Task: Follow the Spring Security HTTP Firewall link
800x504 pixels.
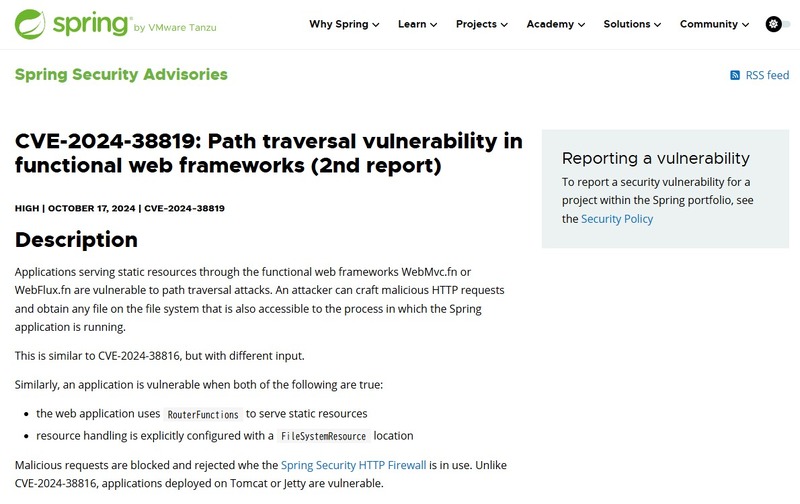Action: click(353, 465)
